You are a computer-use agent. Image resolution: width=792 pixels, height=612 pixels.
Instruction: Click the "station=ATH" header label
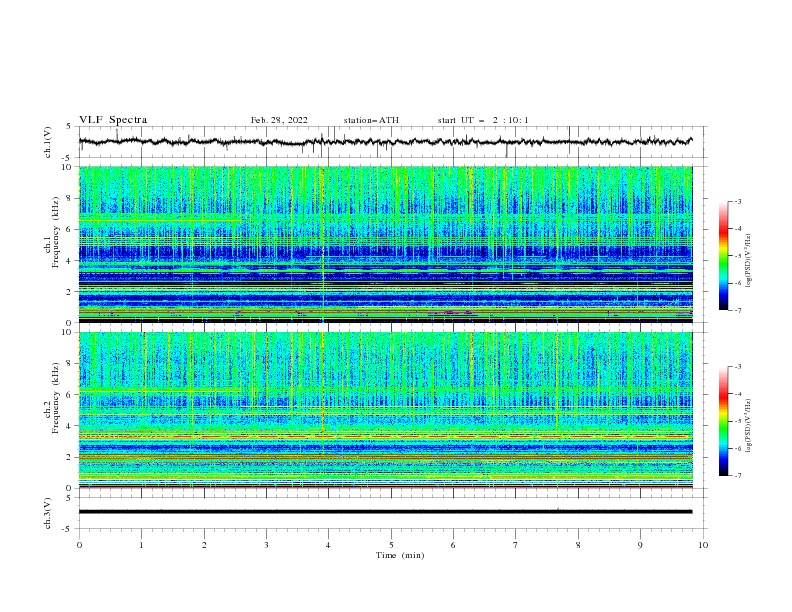(371, 120)
